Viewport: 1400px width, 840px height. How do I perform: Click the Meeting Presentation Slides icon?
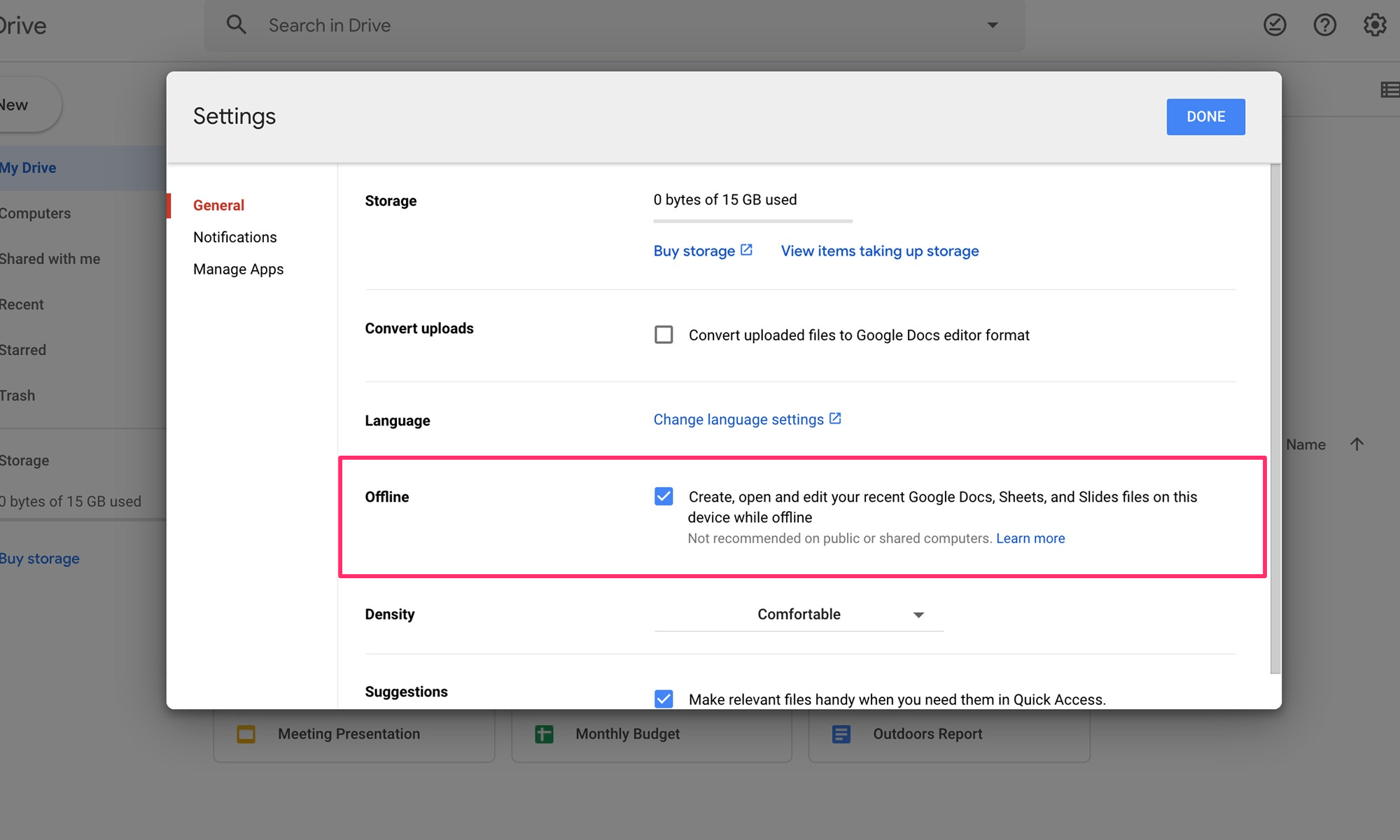pyautogui.click(x=246, y=734)
